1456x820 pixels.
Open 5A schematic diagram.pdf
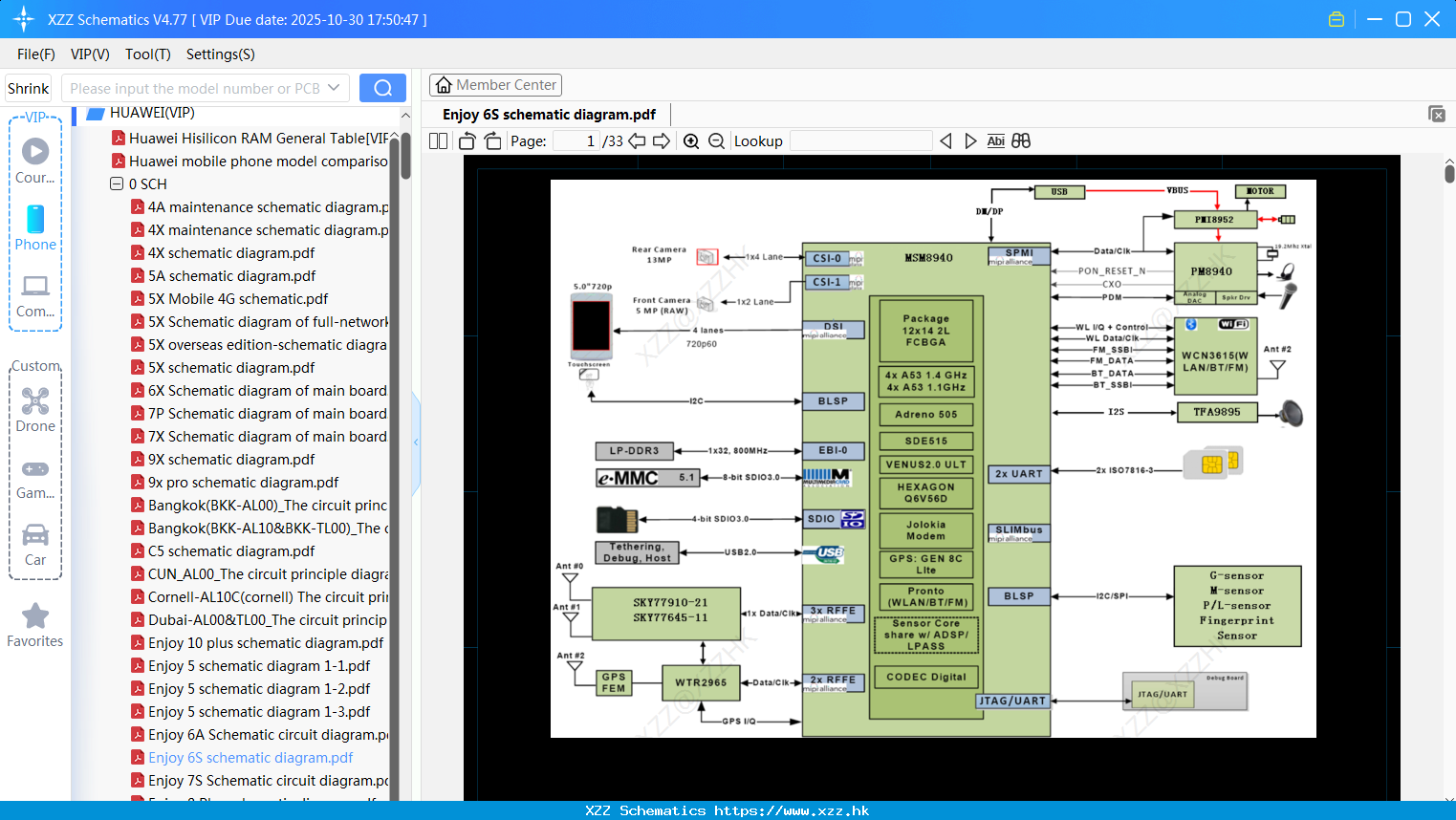223,275
